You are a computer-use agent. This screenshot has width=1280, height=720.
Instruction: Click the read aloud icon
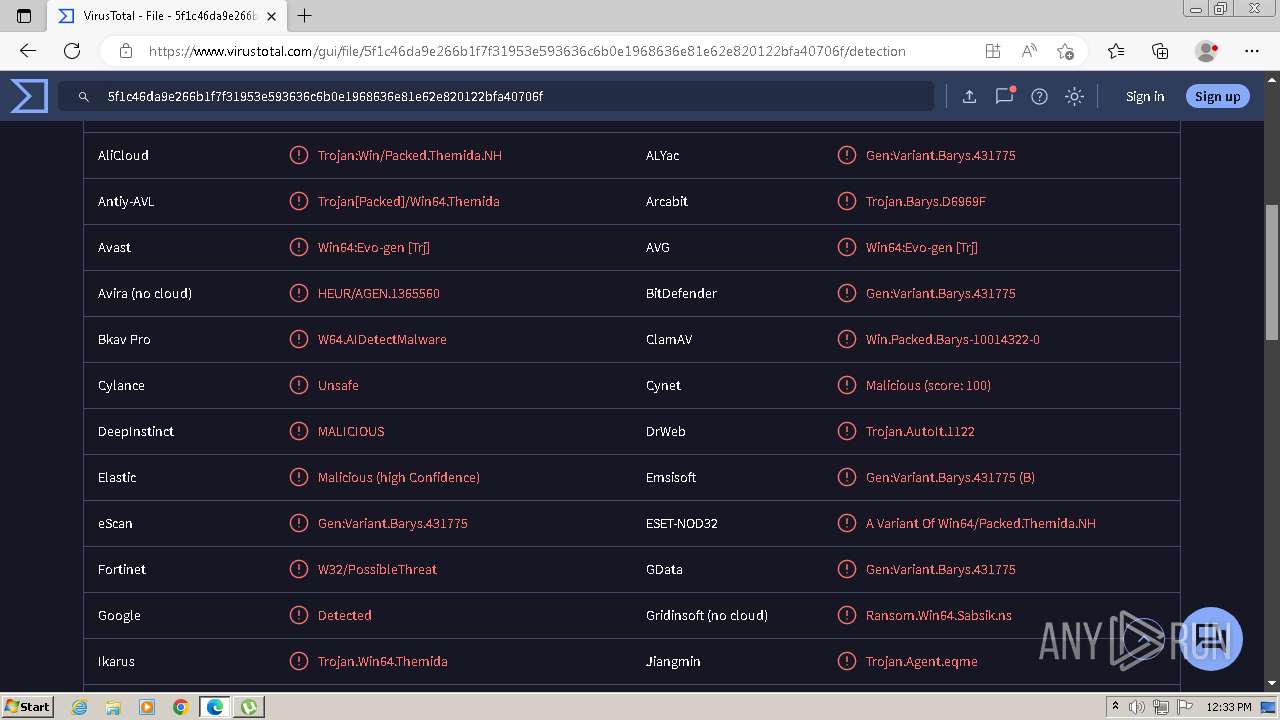click(1029, 51)
